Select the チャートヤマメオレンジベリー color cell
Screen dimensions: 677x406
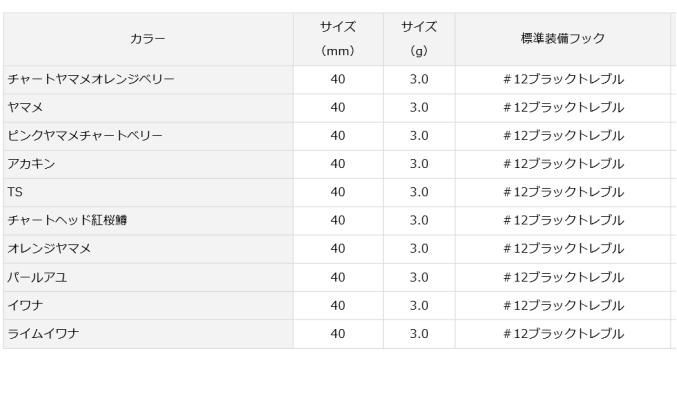[x=91, y=79]
